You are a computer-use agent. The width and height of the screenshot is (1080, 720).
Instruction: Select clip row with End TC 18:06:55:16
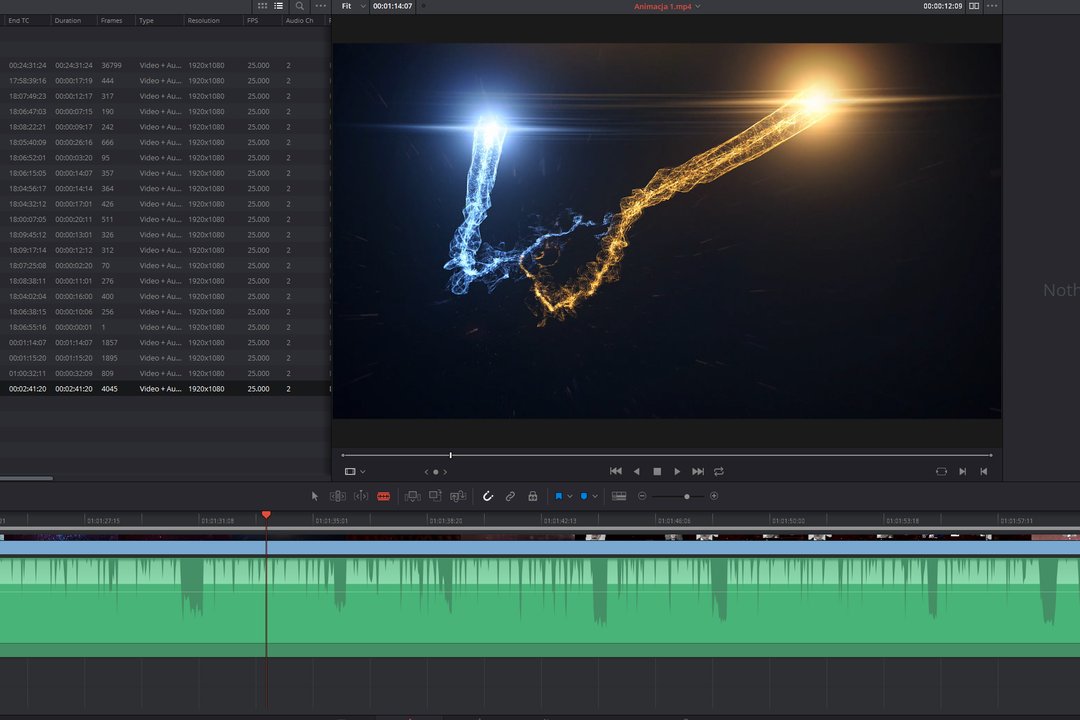[x=165, y=327]
